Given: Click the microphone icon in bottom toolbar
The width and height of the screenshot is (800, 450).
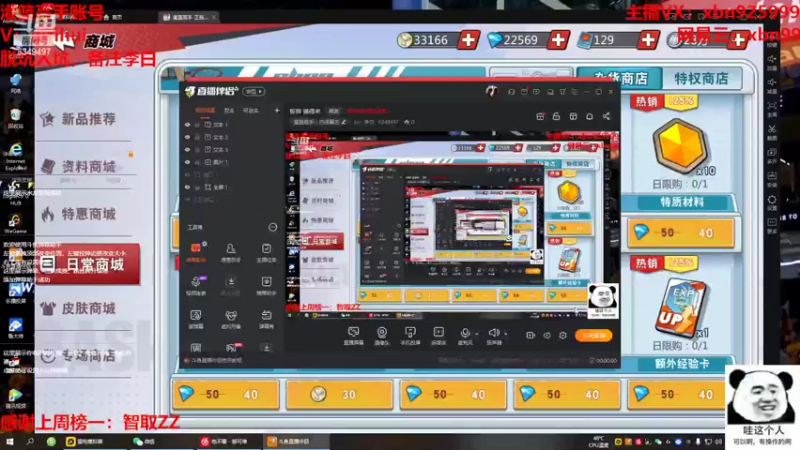Looking at the screenshot, I should [x=465, y=335].
